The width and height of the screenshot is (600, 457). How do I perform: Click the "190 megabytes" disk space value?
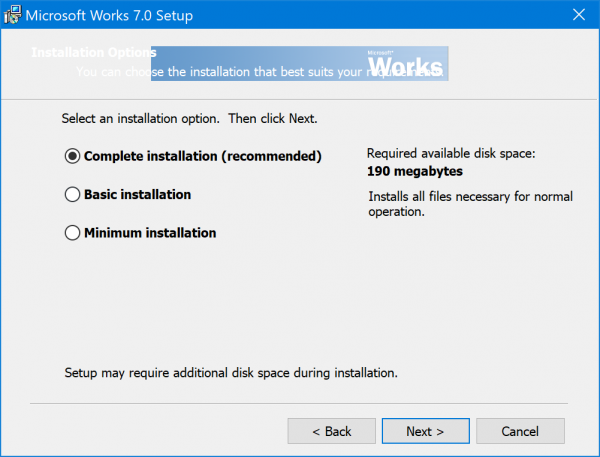pos(407,171)
